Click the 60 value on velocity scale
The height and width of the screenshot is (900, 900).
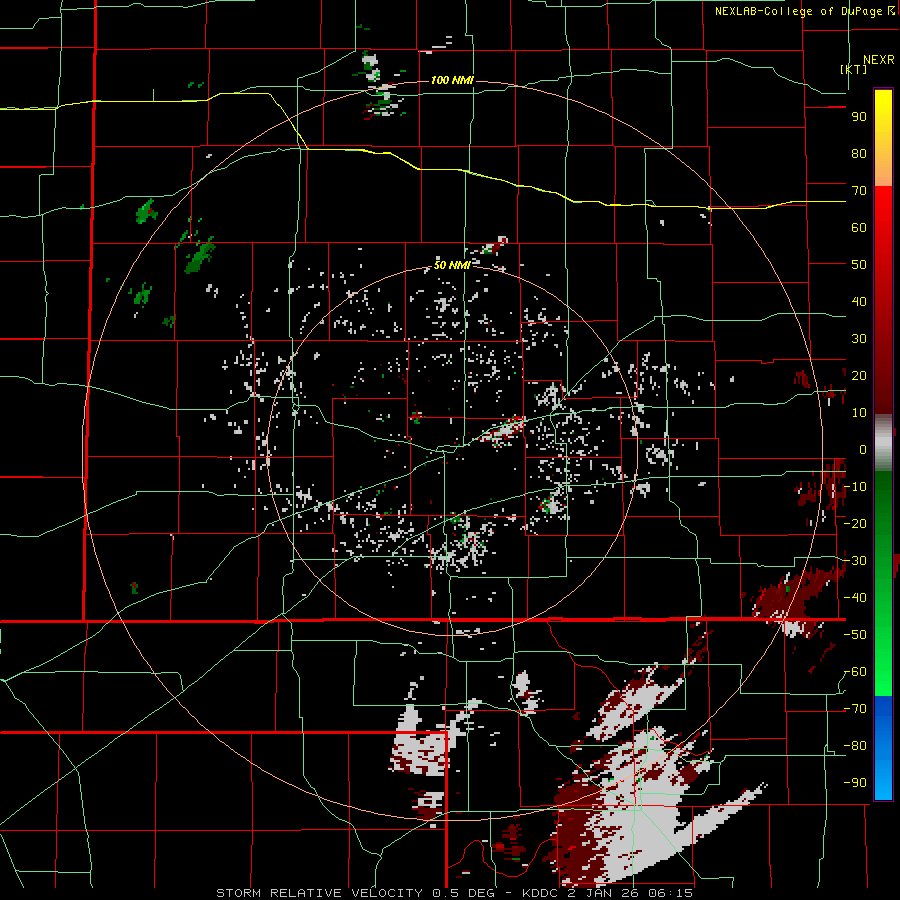pos(859,228)
